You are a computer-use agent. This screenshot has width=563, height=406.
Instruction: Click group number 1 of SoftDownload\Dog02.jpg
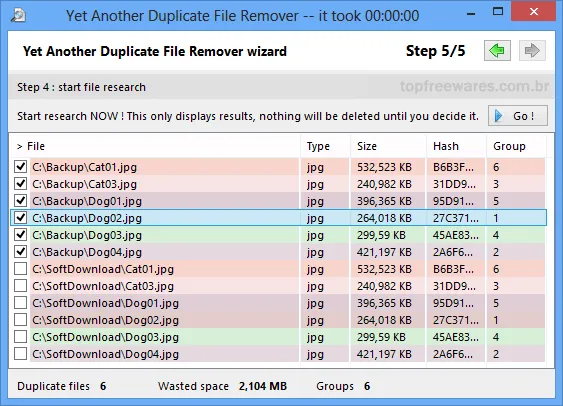(x=496, y=320)
